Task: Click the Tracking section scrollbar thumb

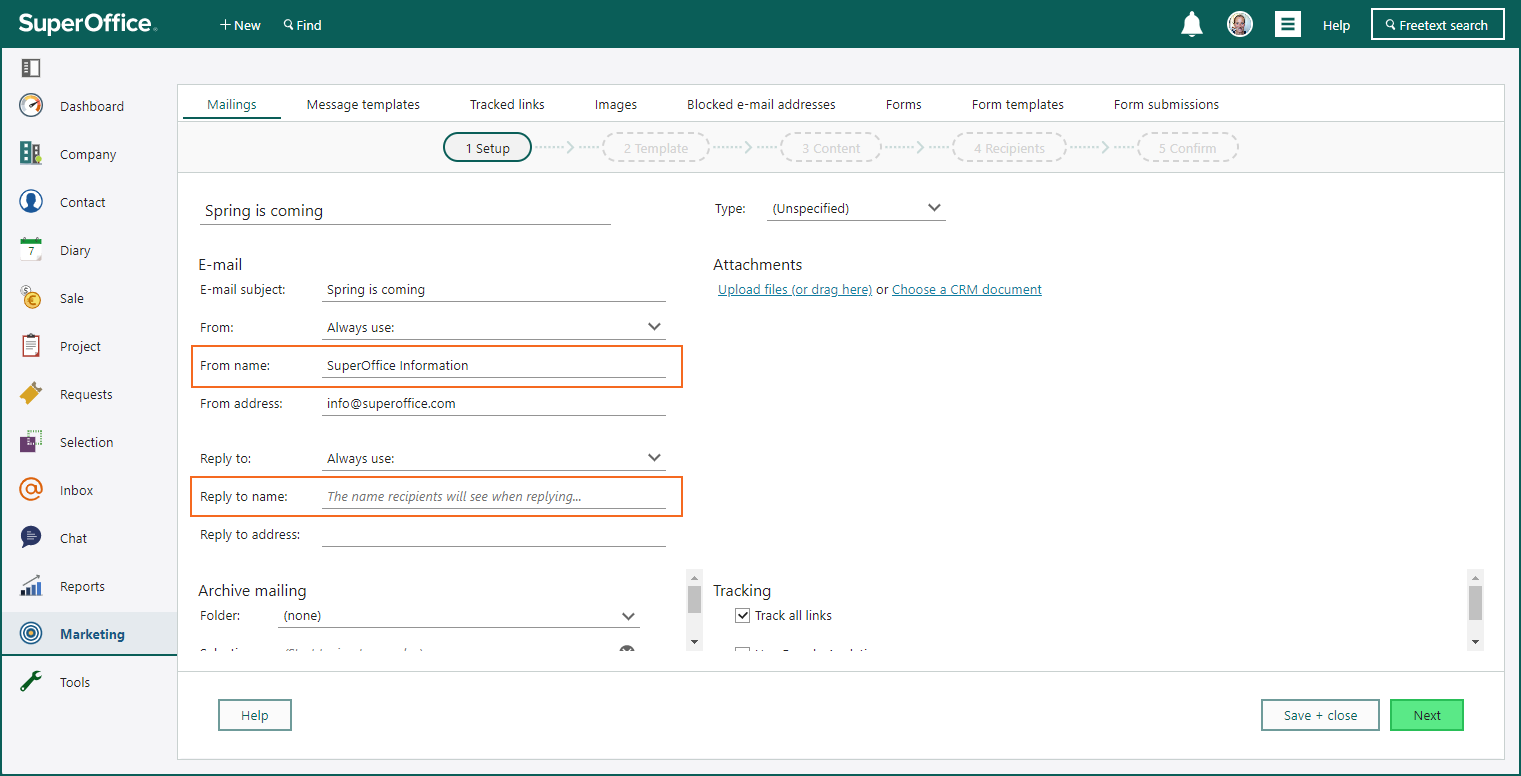Action: pos(1475,603)
